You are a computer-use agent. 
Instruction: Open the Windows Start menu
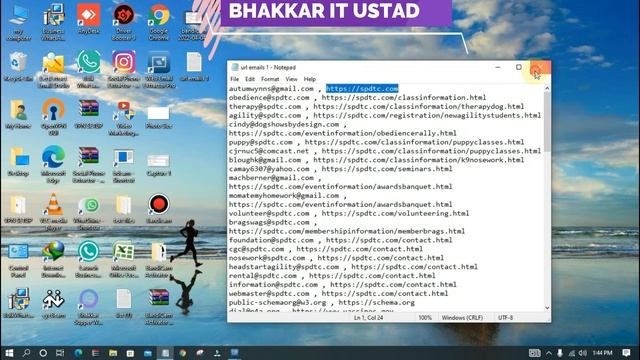[x=9, y=353]
